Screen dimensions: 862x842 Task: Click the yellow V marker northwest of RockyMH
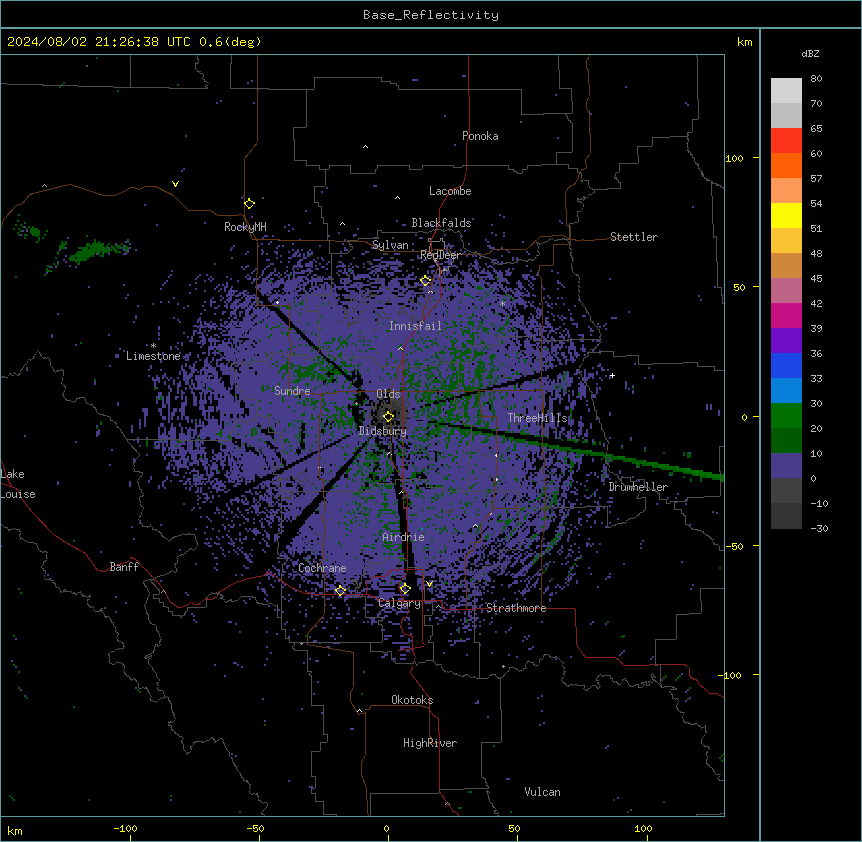click(x=175, y=184)
